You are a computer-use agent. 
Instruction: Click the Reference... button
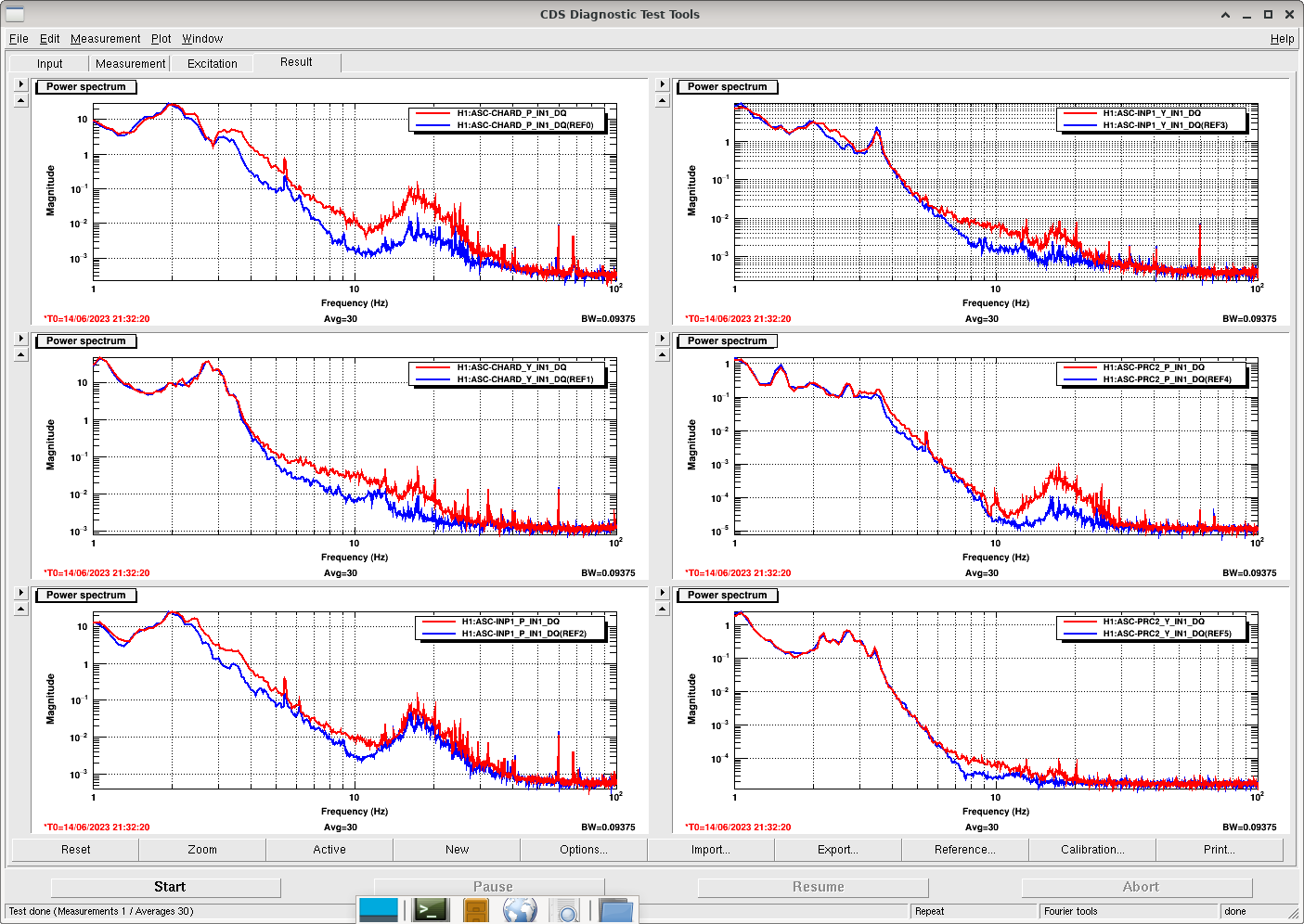pos(964,850)
